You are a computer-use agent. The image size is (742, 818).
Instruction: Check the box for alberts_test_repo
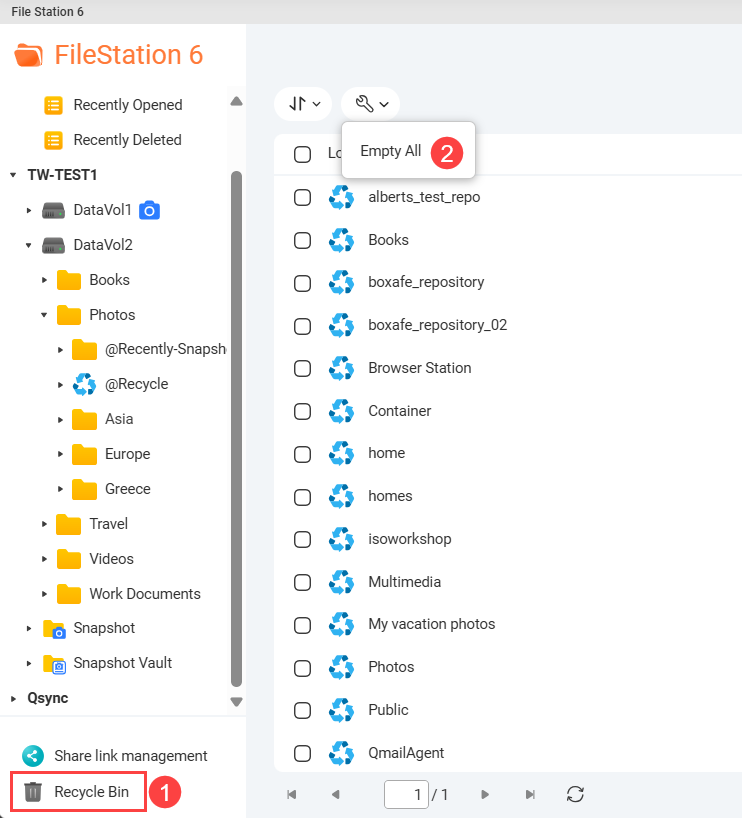303,198
